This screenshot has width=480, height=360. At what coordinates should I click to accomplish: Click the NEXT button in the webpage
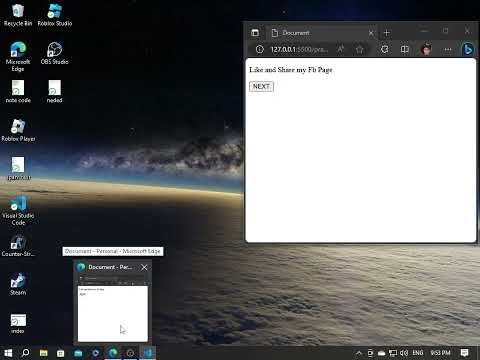(x=261, y=87)
